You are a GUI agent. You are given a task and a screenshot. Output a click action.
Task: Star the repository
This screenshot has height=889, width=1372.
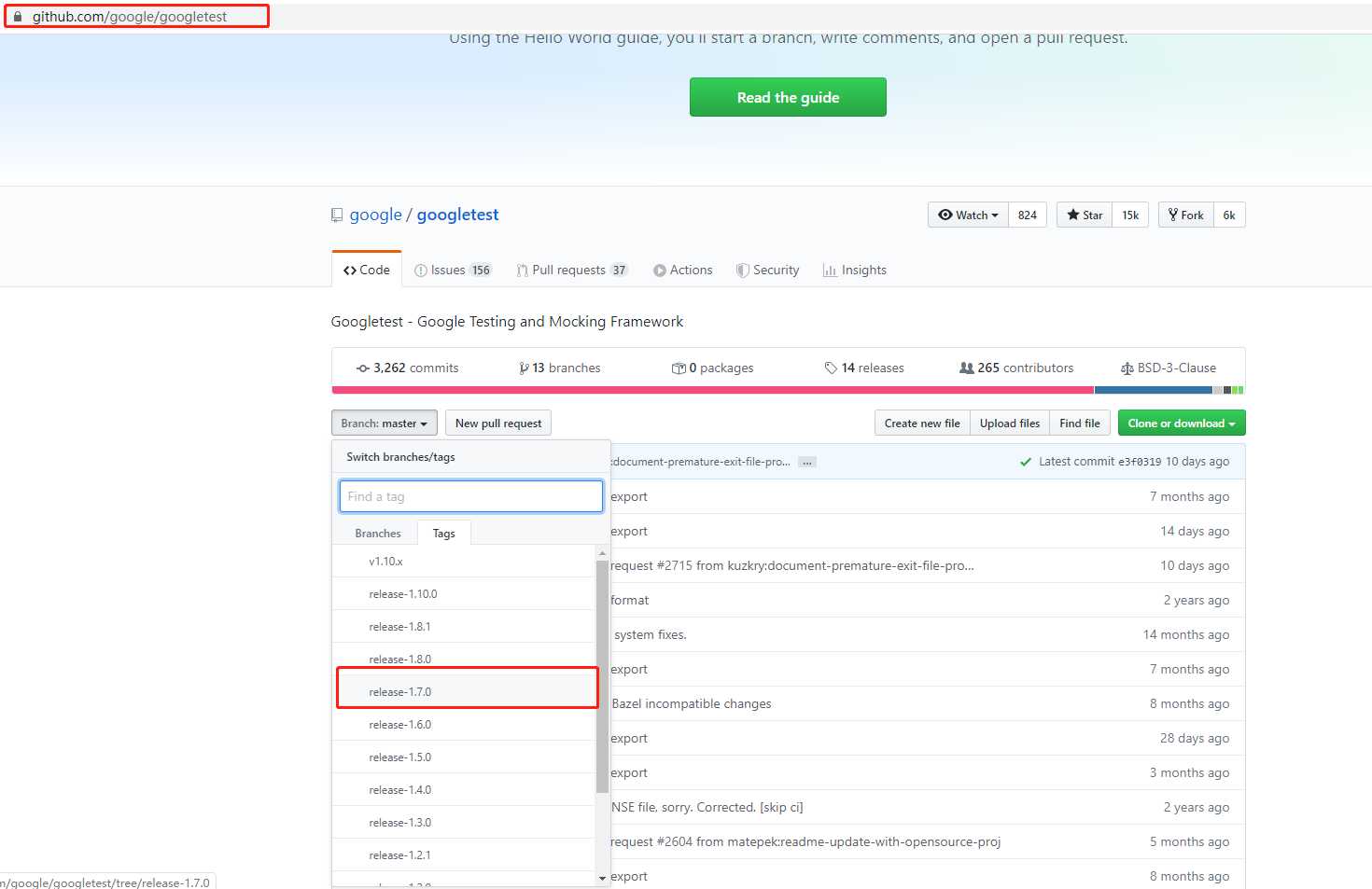click(x=1085, y=215)
